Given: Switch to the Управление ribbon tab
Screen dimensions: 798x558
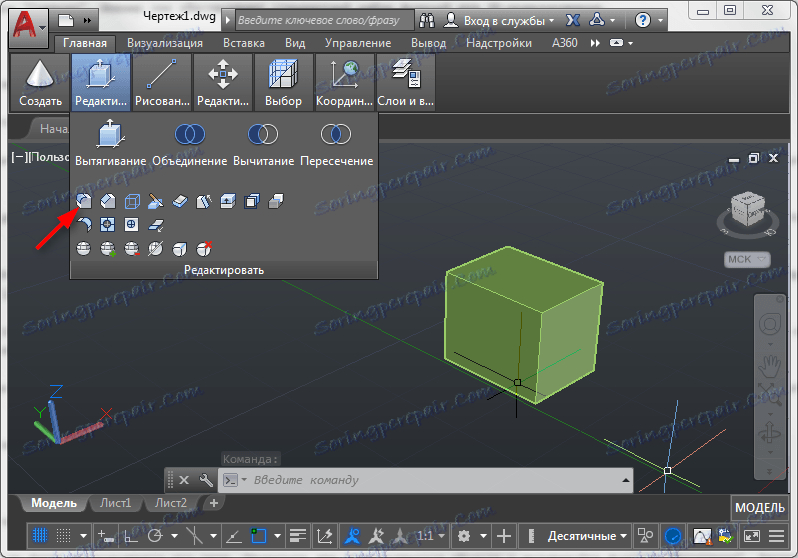Looking at the screenshot, I should pos(358,43).
